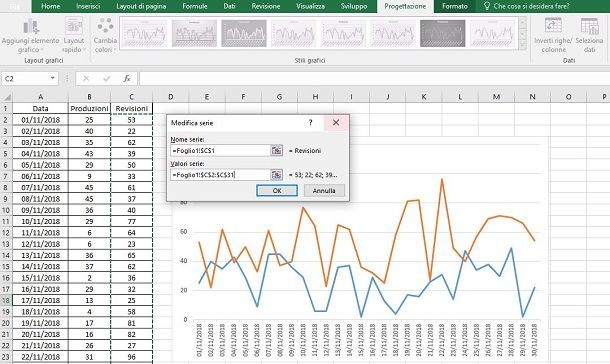
Task: Click the Valori serie input field
Action: (220, 175)
